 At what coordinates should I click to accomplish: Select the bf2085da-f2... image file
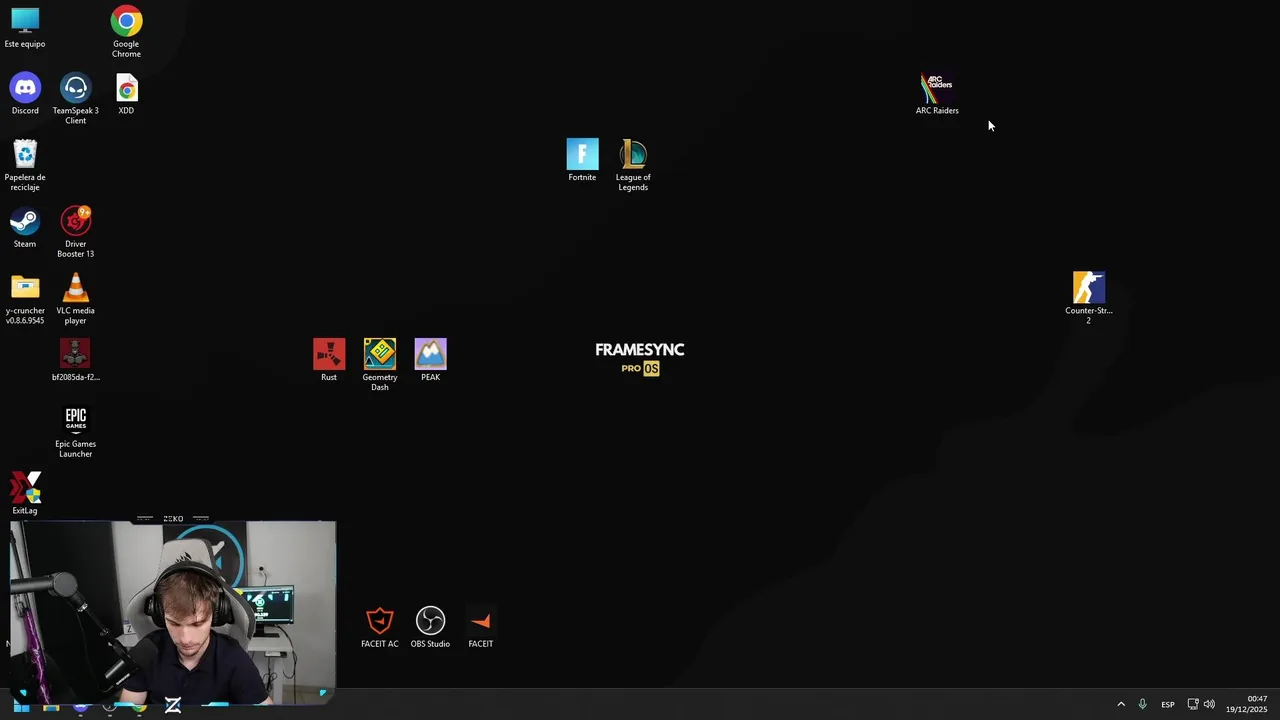(76, 360)
